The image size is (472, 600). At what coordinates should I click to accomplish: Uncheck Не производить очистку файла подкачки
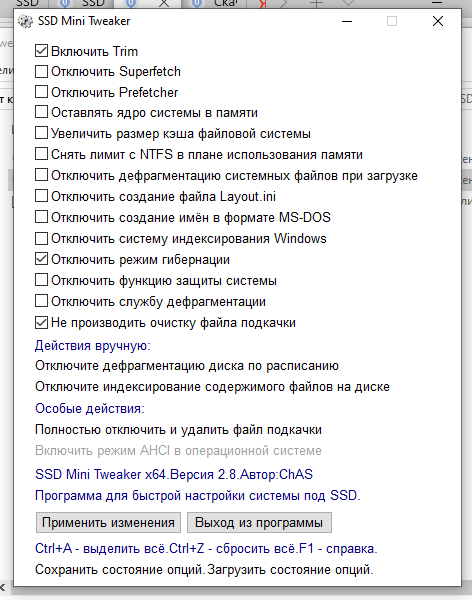click(41, 323)
